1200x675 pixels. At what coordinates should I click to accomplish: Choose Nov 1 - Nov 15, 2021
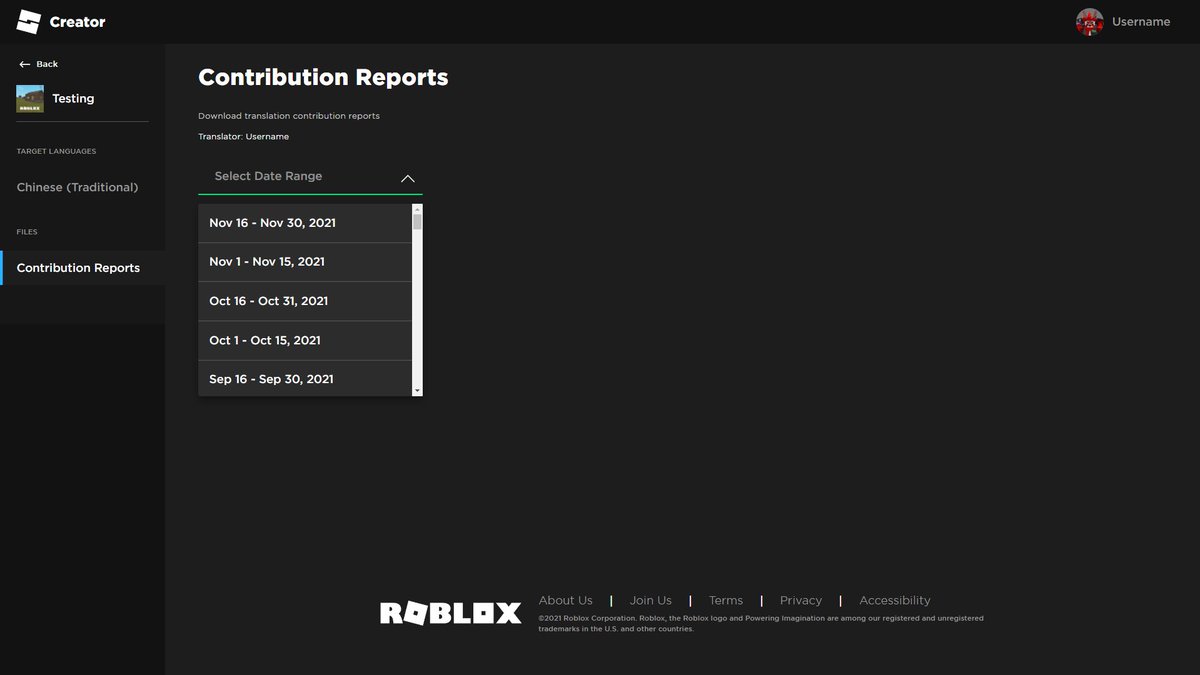point(305,262)
